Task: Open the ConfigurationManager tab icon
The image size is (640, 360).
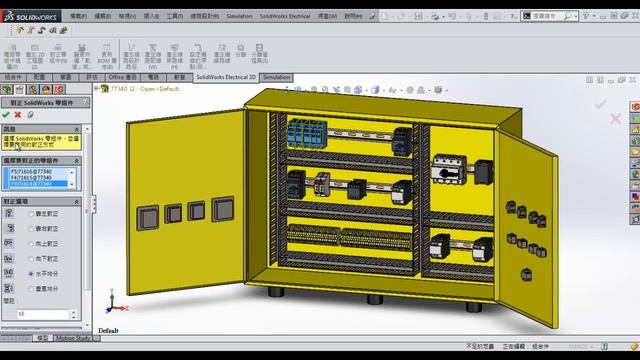Action: point(33,89)
